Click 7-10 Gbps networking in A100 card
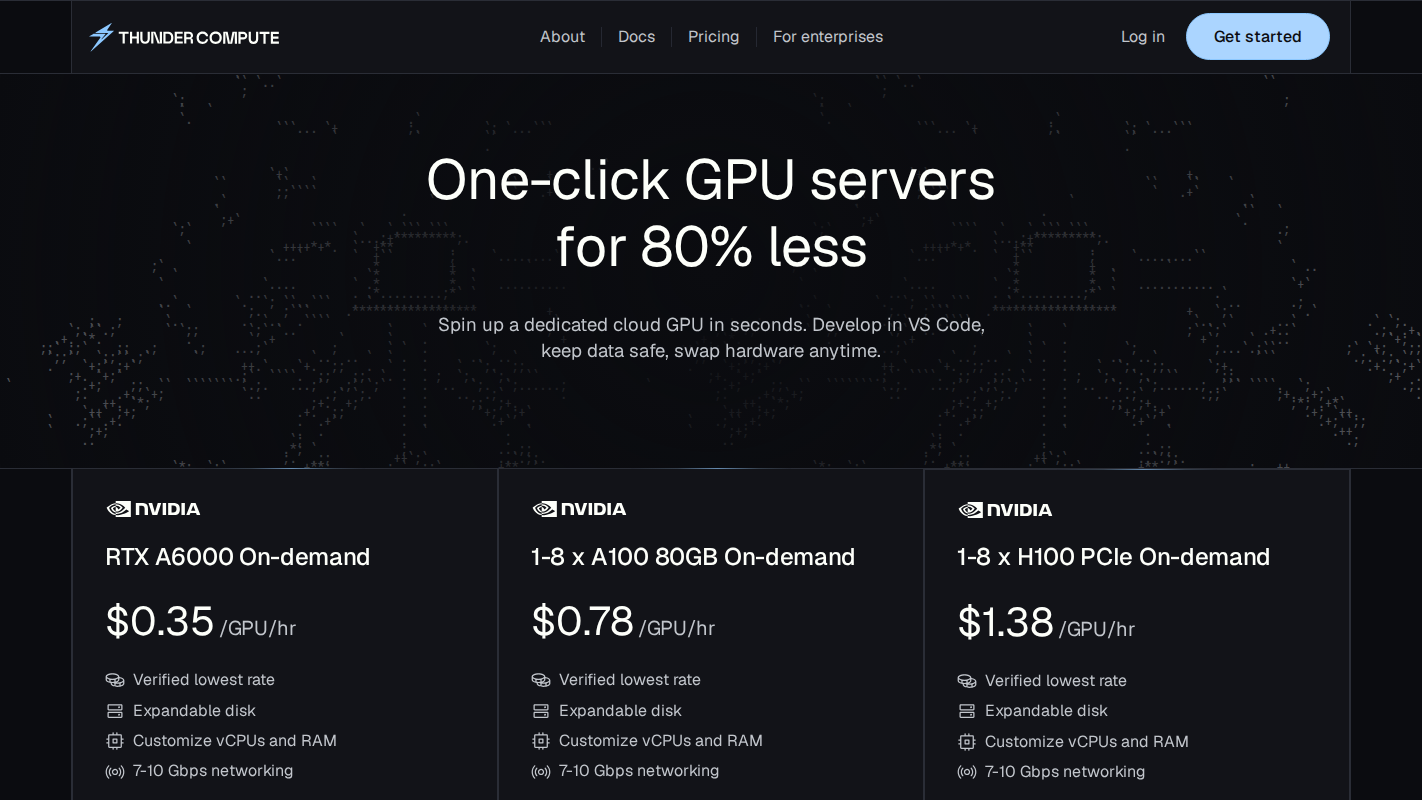Screen dimensions: 1422x800 pos(639,771)
